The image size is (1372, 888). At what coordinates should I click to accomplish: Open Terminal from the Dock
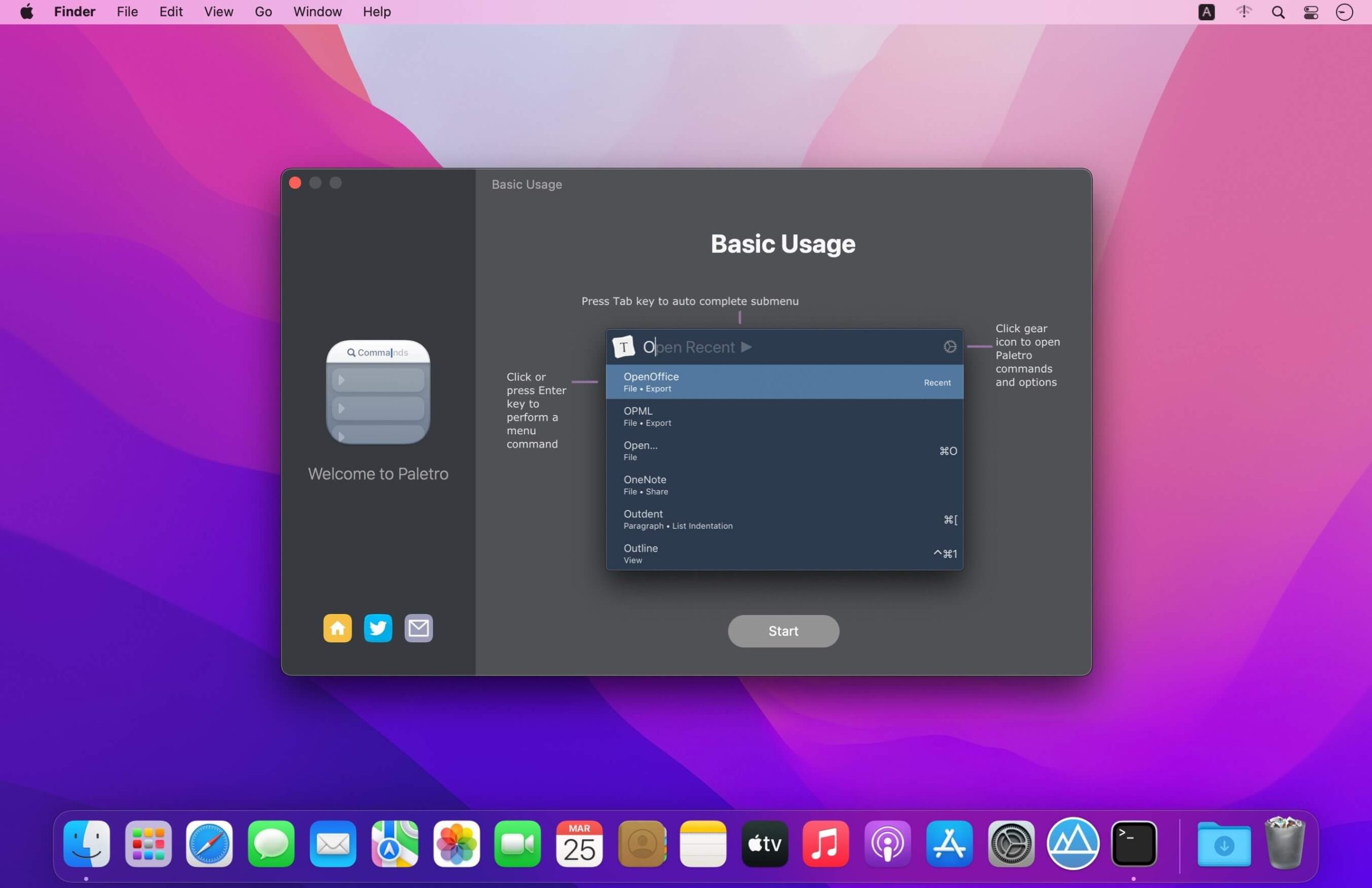pyautogui.click(x=1133, y=843)
